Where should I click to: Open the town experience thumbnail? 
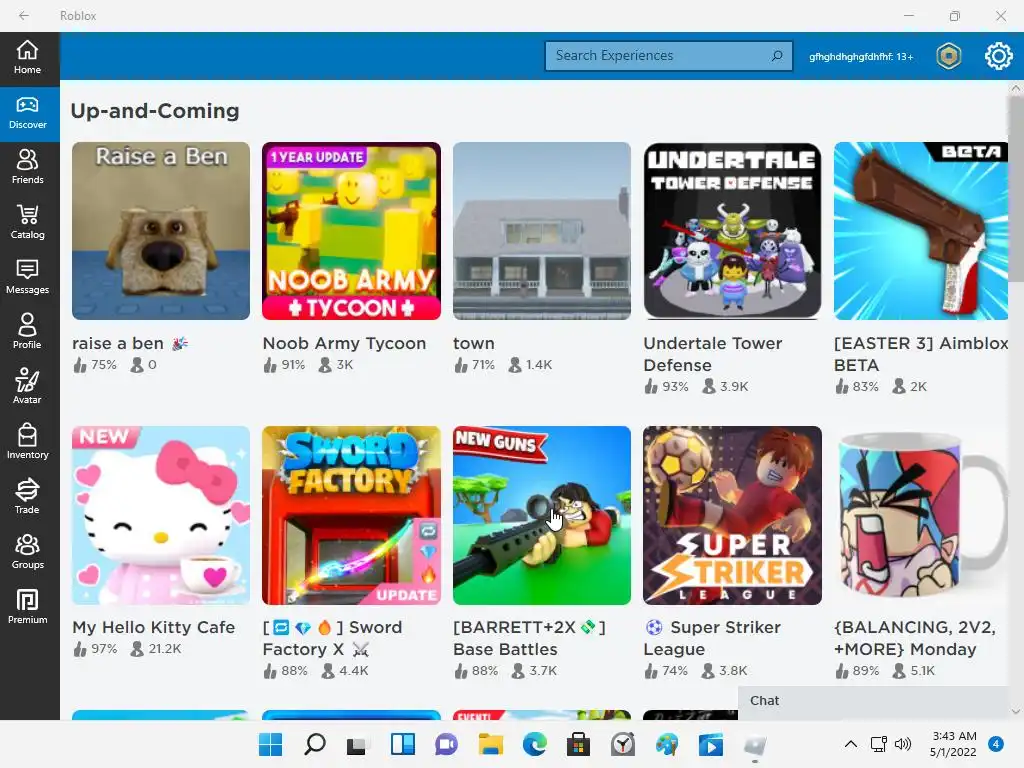click(542, 231)
